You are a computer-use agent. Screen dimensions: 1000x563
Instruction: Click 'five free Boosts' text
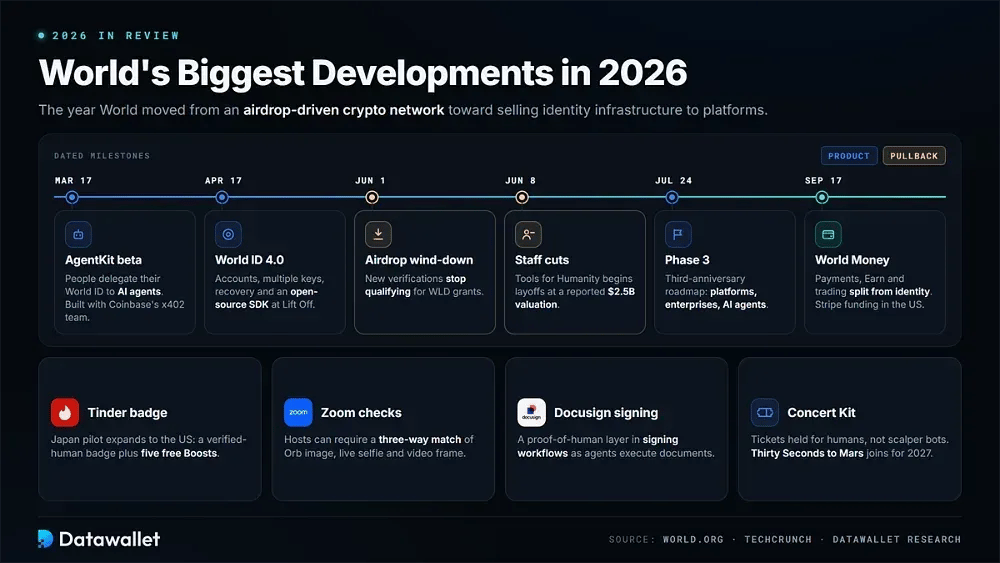point(179,453)
